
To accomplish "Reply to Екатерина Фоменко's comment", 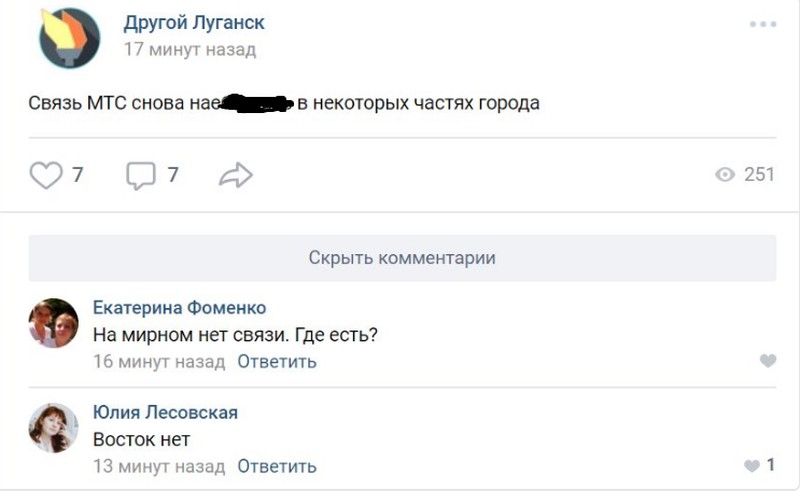I will click(277, 362).
